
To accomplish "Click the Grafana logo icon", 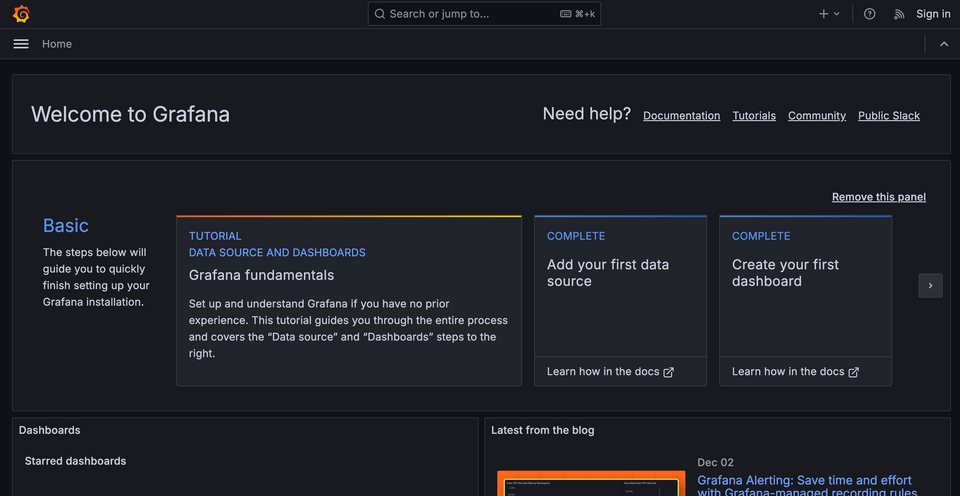I will (x=21, y=13).
